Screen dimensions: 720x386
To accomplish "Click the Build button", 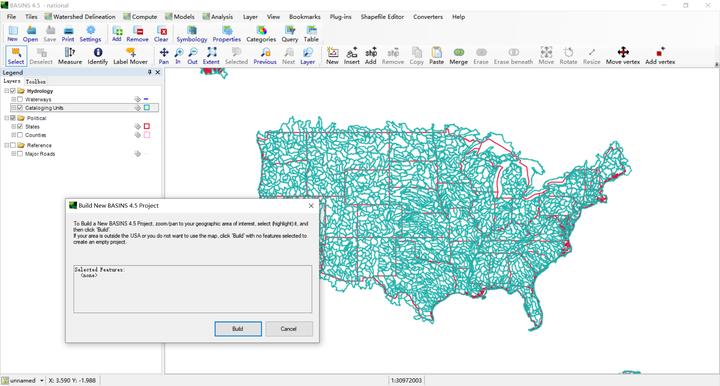I will click(x=238, y=329).
